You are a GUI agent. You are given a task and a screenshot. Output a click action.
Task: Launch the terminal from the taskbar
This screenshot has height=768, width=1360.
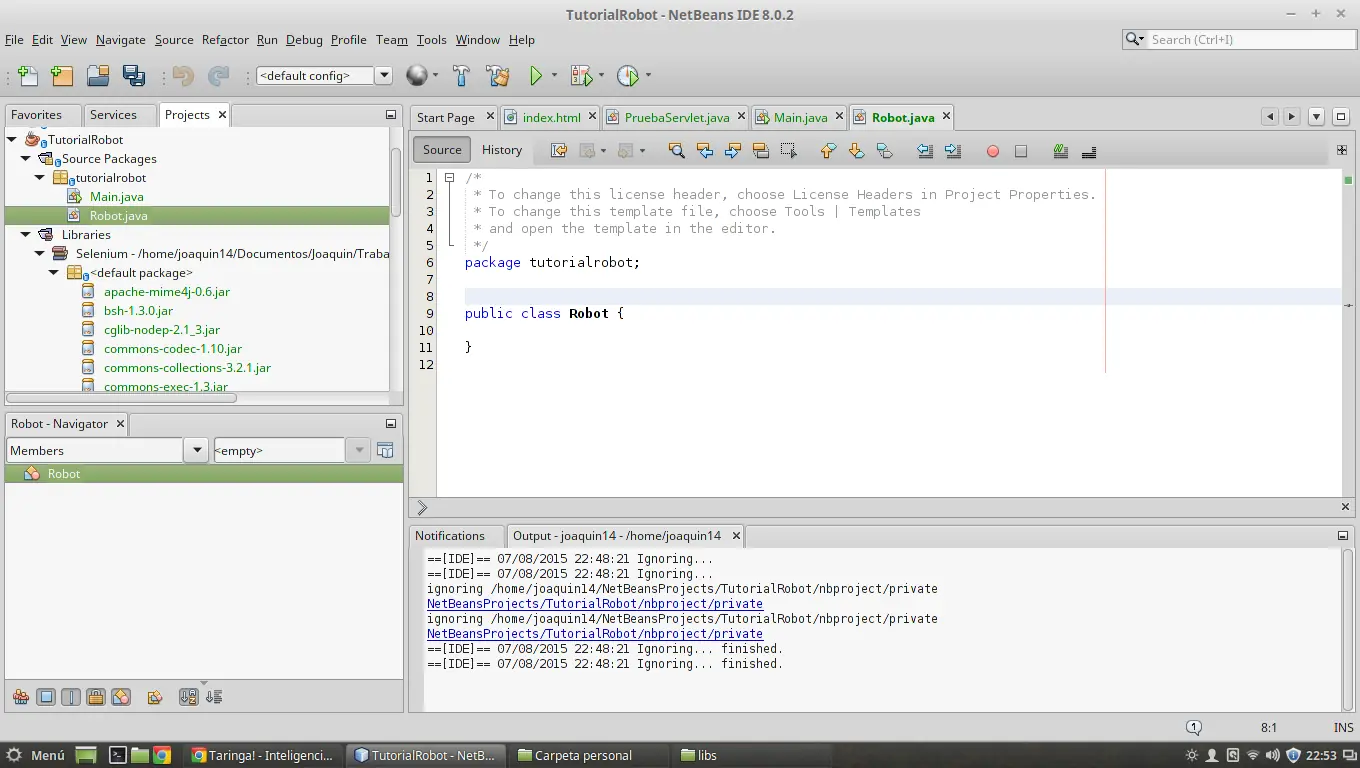pos(117,755)
